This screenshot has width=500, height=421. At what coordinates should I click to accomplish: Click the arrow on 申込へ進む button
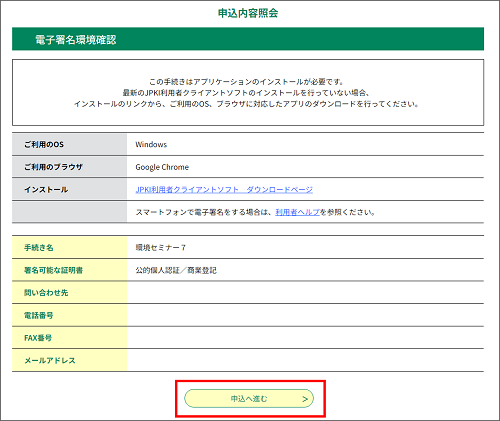[305, 399]
